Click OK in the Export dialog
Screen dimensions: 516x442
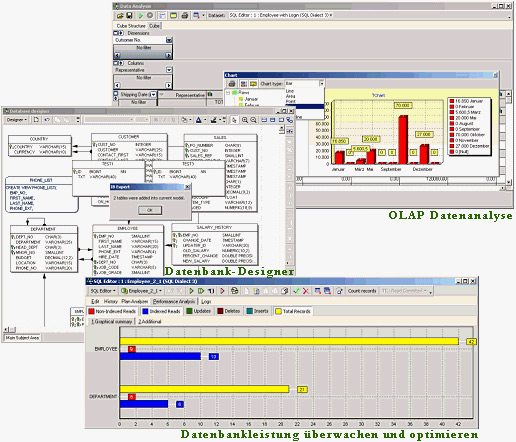150,210
